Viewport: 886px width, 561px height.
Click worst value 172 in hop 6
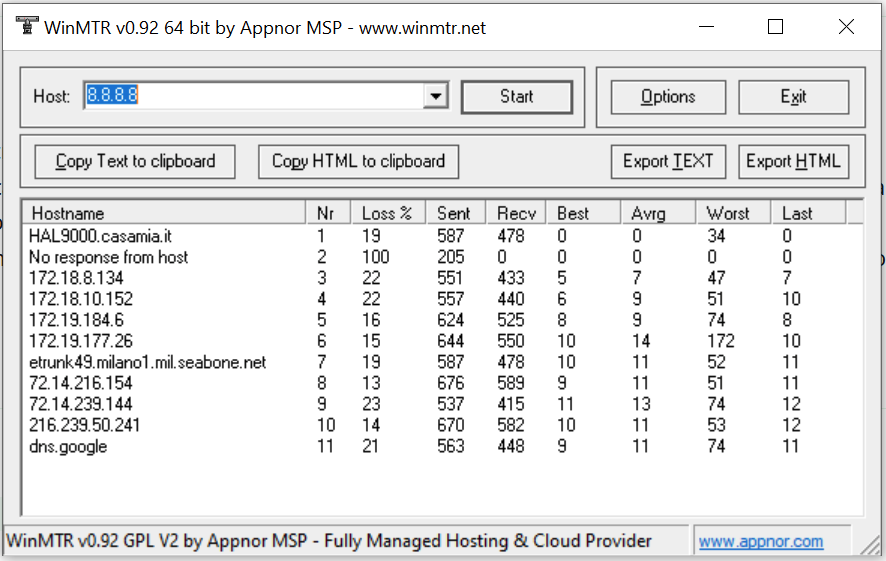tap(721, 341)
